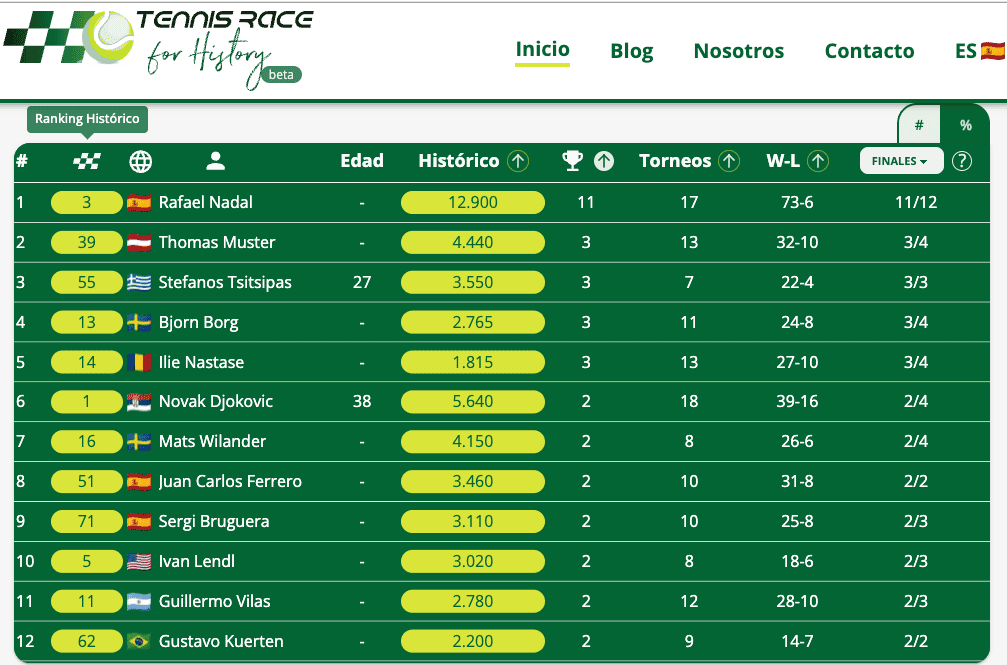Switch to the % percentage view tab
The height and width of the screenshot is (665, 1007).
(x=965, y=125)
